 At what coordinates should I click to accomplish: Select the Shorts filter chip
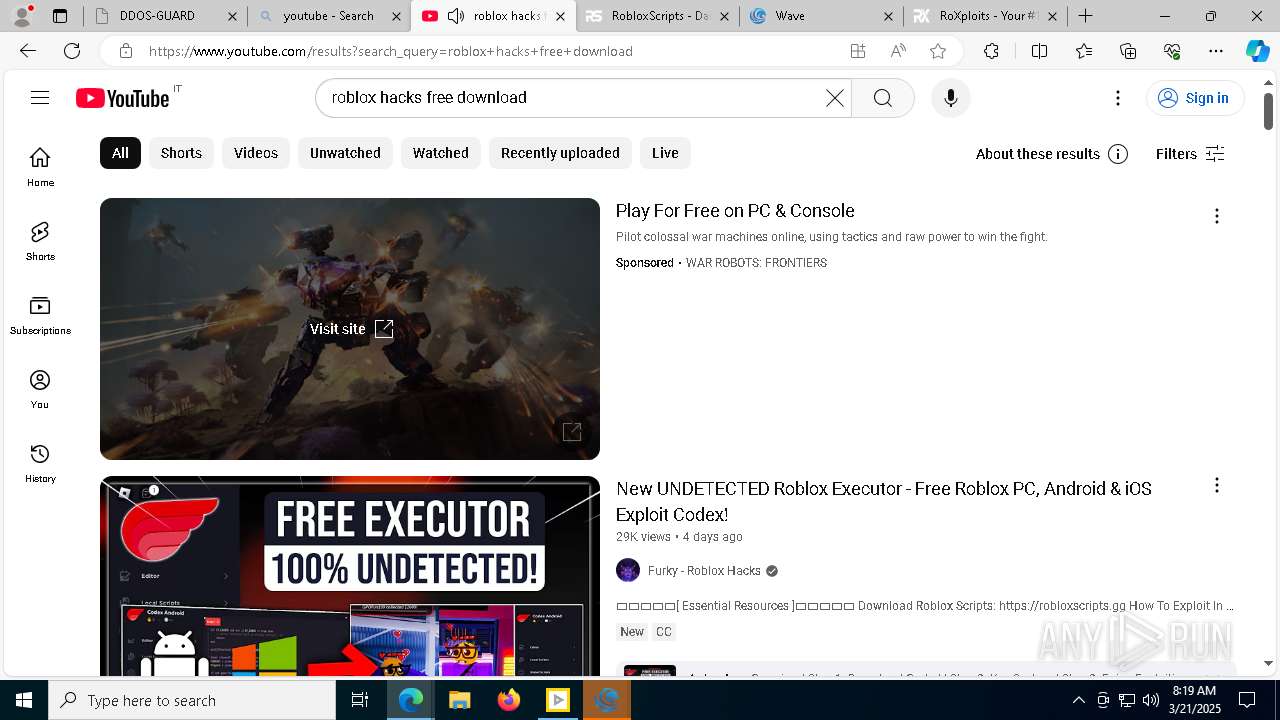[181, 153]
